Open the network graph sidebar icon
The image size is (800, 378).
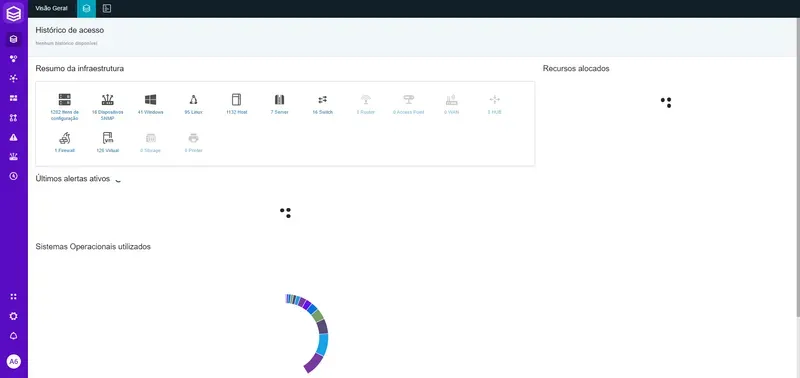click(14, 78)
